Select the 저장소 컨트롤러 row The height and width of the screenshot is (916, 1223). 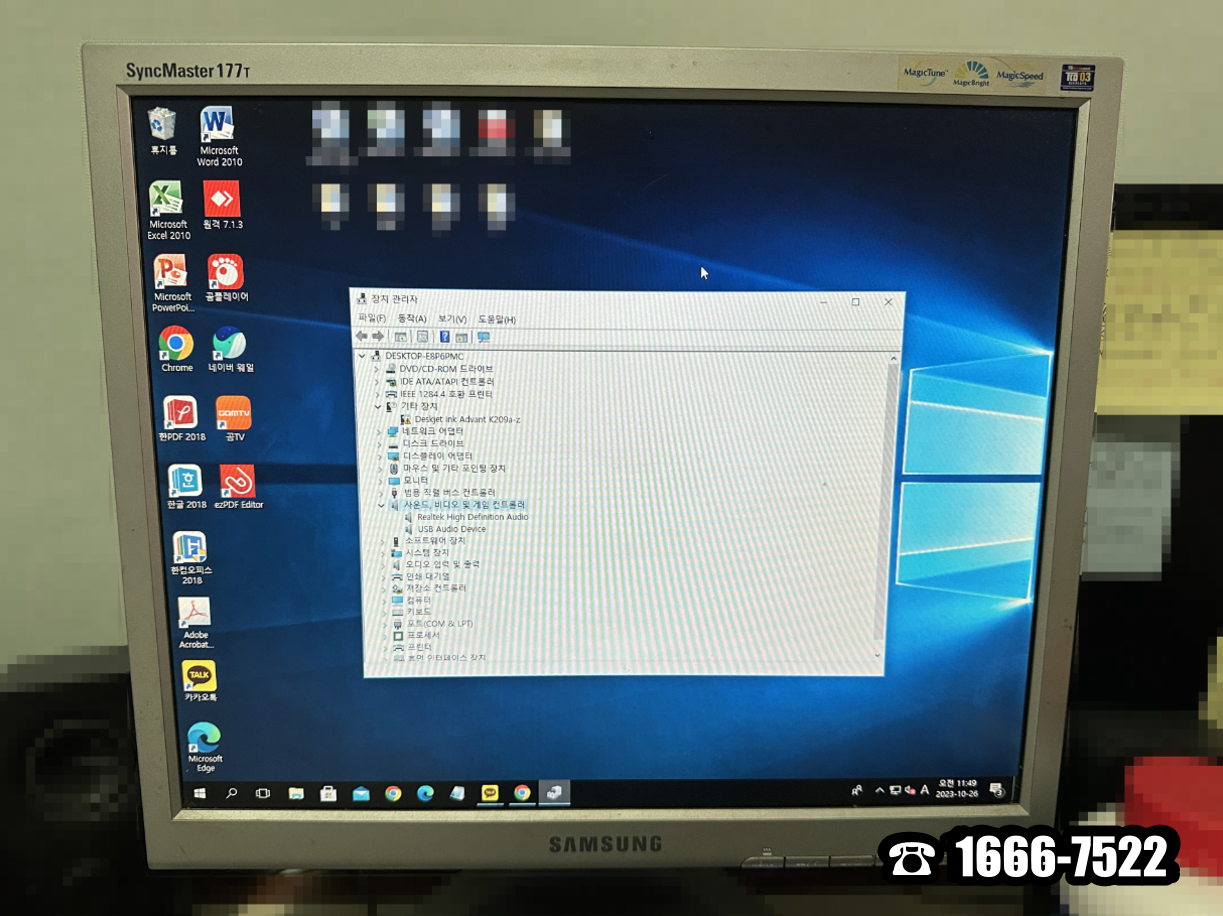click(429, 588)
